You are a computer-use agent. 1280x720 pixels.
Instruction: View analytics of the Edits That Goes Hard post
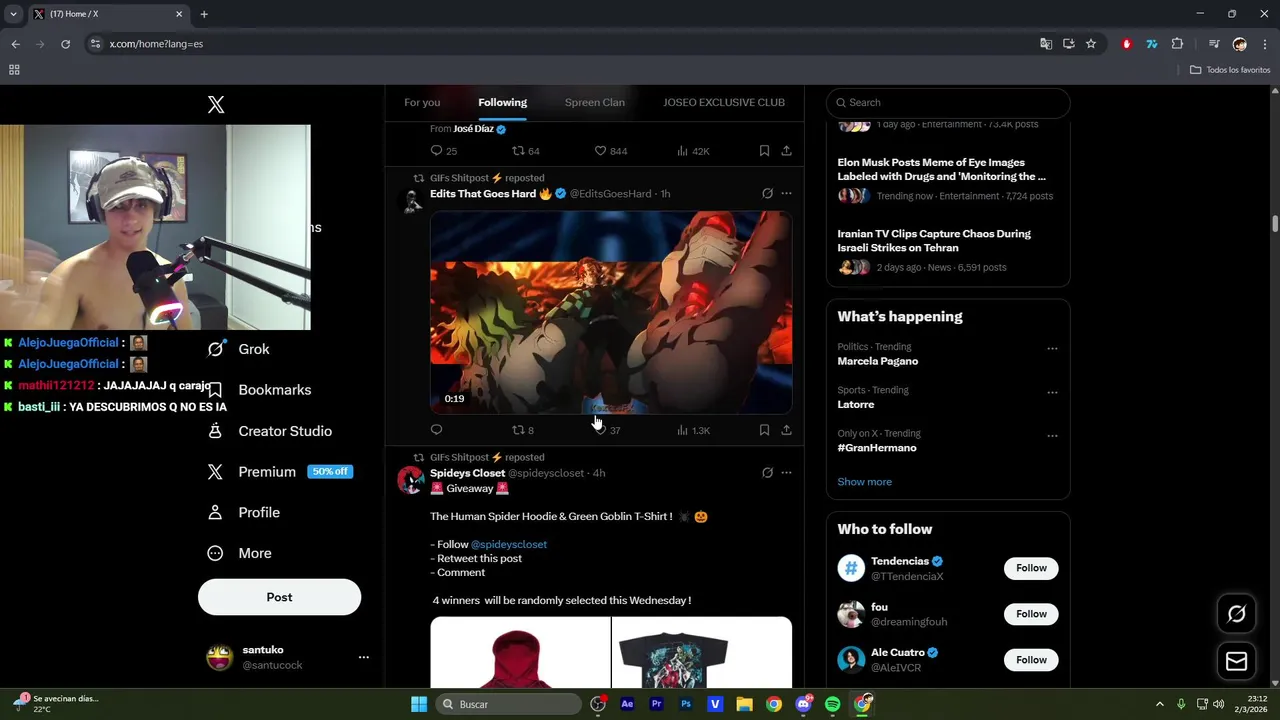click(693, 430)
